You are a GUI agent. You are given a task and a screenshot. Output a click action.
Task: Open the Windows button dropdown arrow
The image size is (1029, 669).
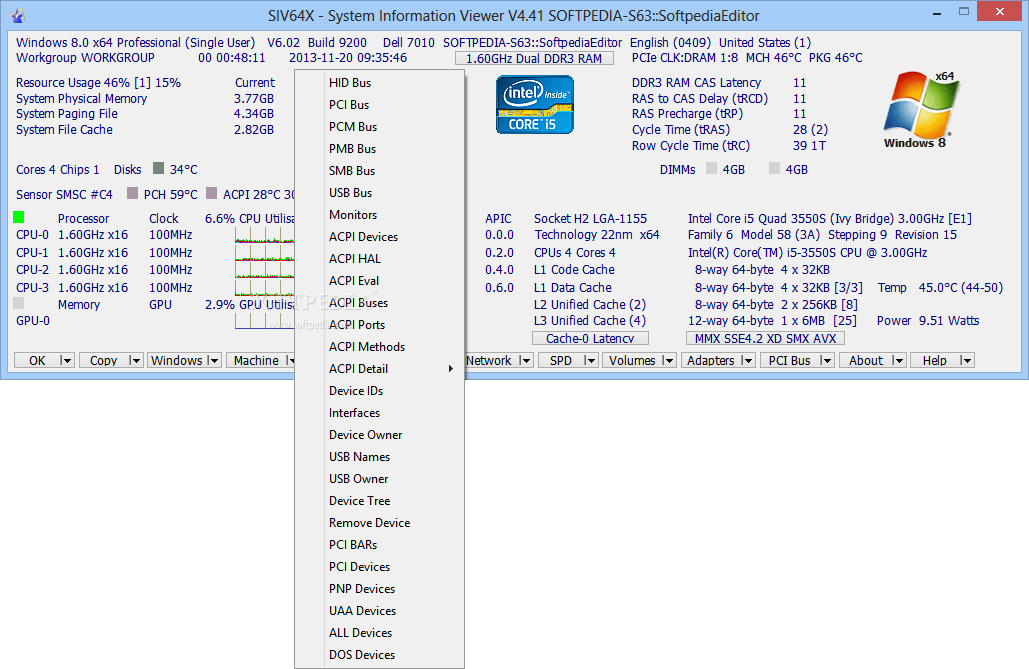point(213,360)
